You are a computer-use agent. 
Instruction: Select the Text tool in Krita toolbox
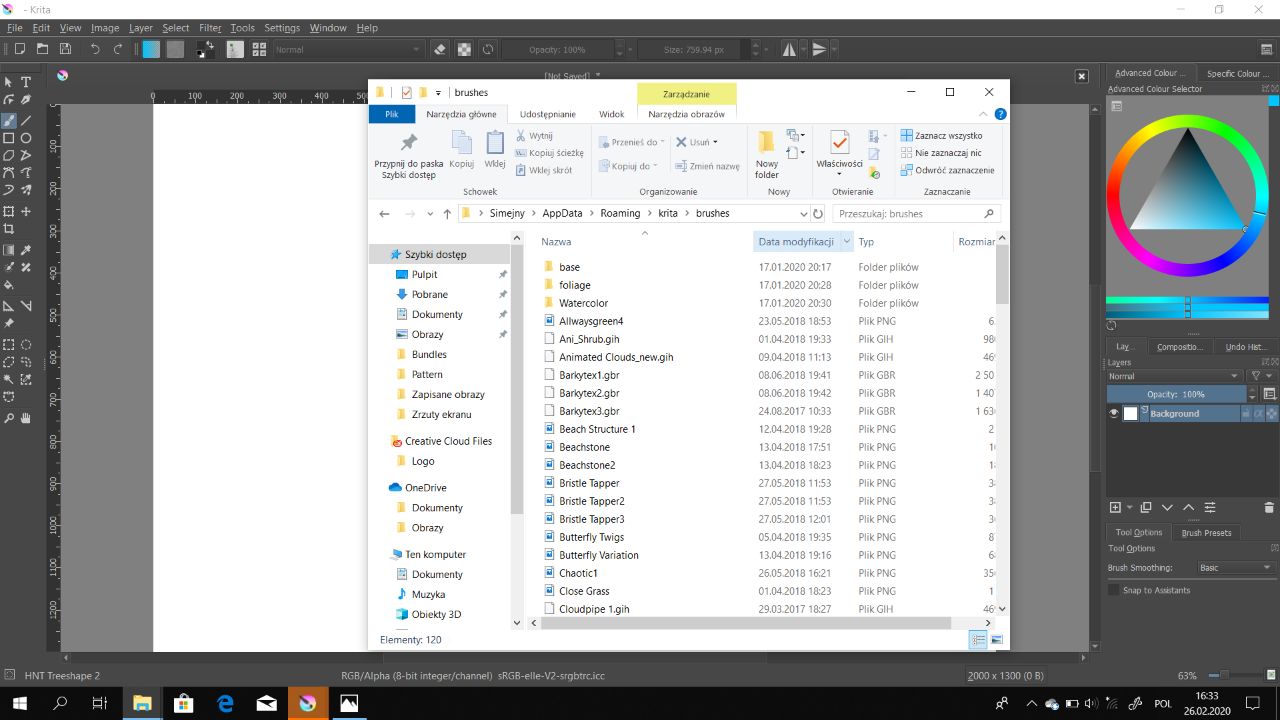pos(26,82)
